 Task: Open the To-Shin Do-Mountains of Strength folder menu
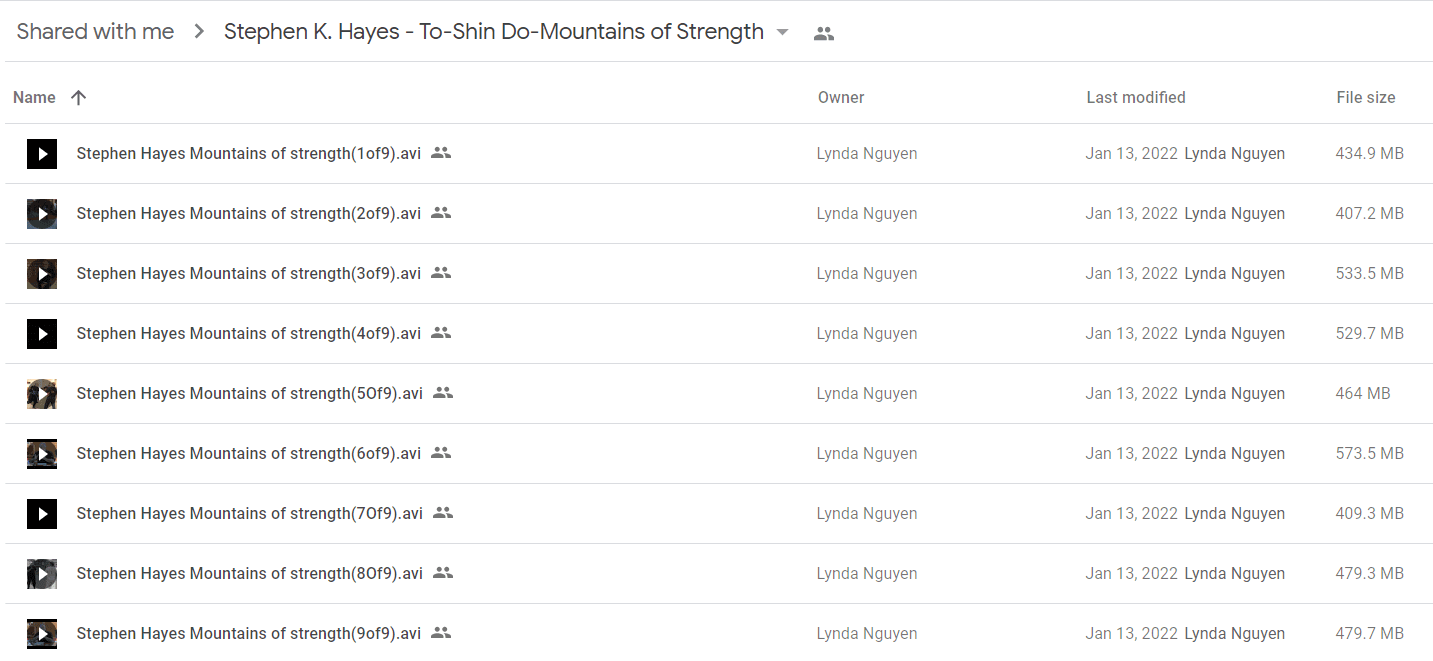coord(494,32)
